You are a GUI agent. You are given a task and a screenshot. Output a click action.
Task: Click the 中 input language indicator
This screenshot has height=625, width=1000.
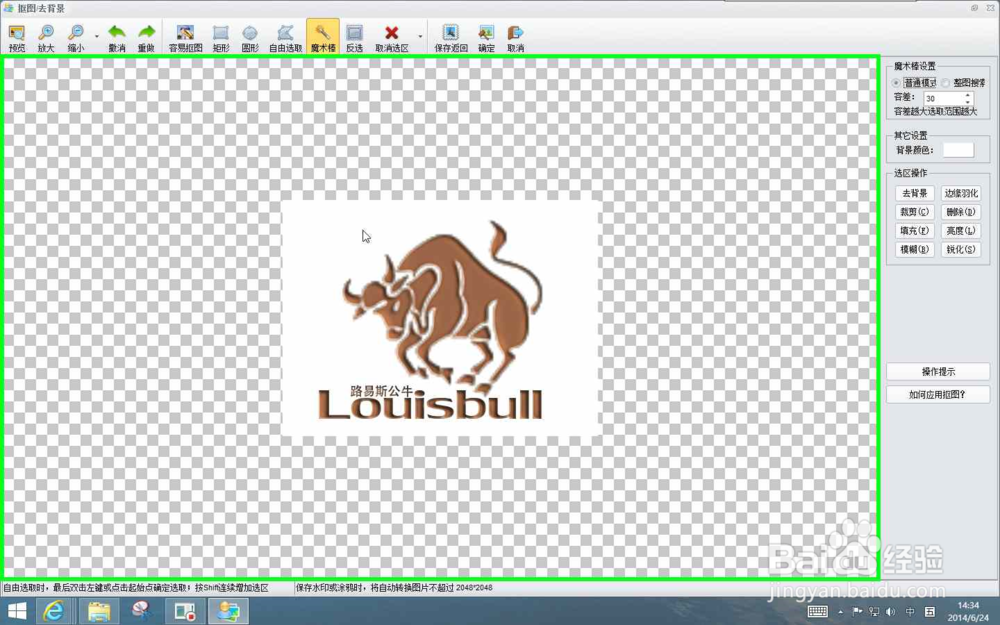tap(910, 612)
